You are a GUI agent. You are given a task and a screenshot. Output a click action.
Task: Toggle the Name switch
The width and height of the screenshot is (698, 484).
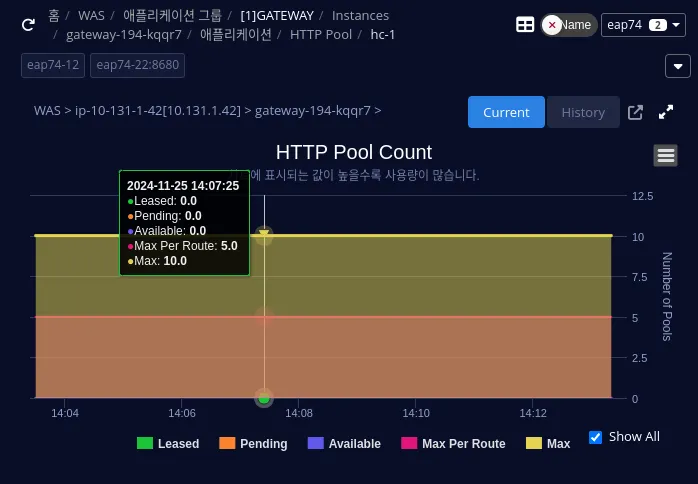tap(568, 25)
